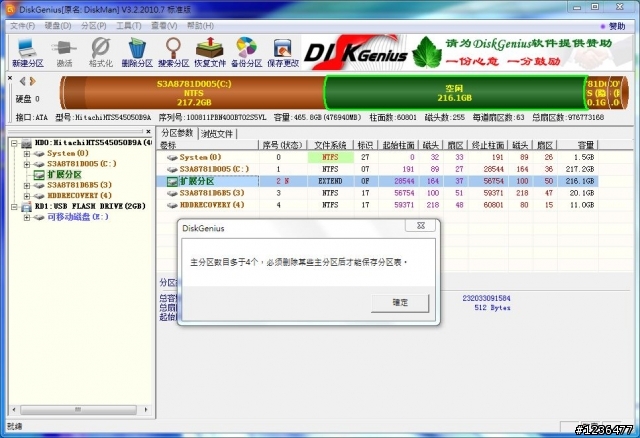Click the EXTEND file system cell
The image size is (640, 438).
[x=330, y=181]
